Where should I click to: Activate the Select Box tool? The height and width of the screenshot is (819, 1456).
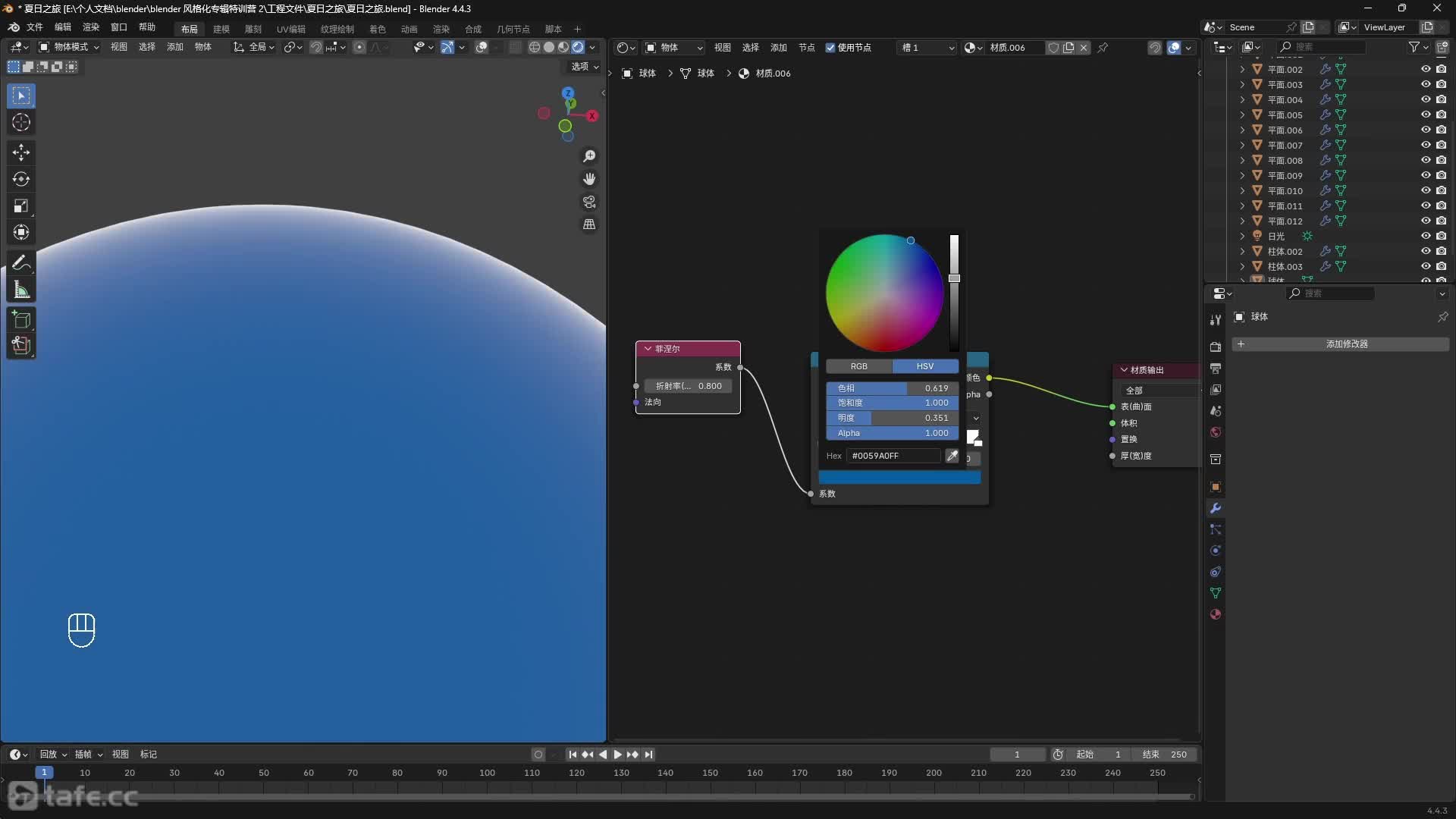(x=21, y=96)
